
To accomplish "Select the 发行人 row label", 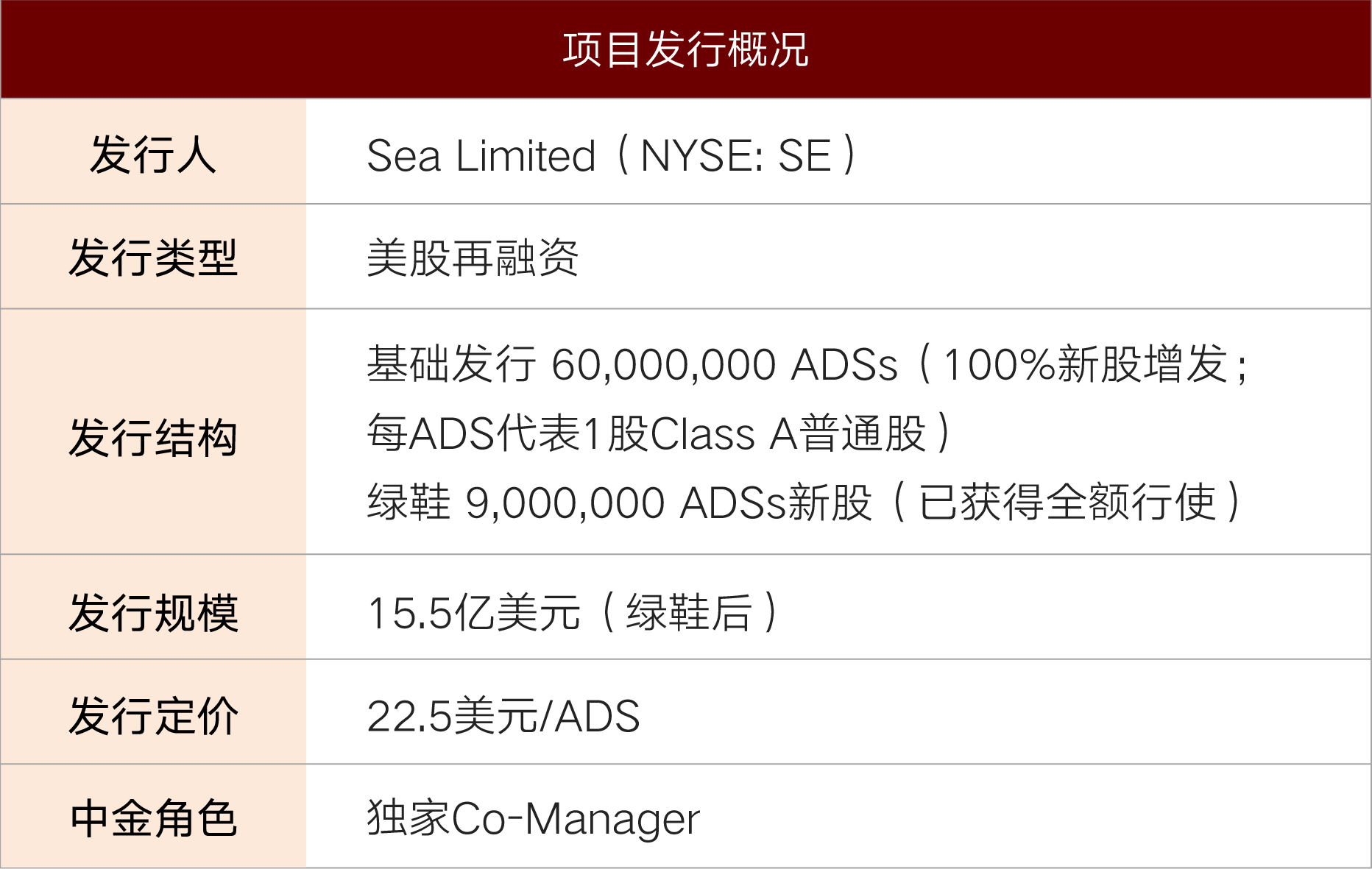I will coord(153,155).
